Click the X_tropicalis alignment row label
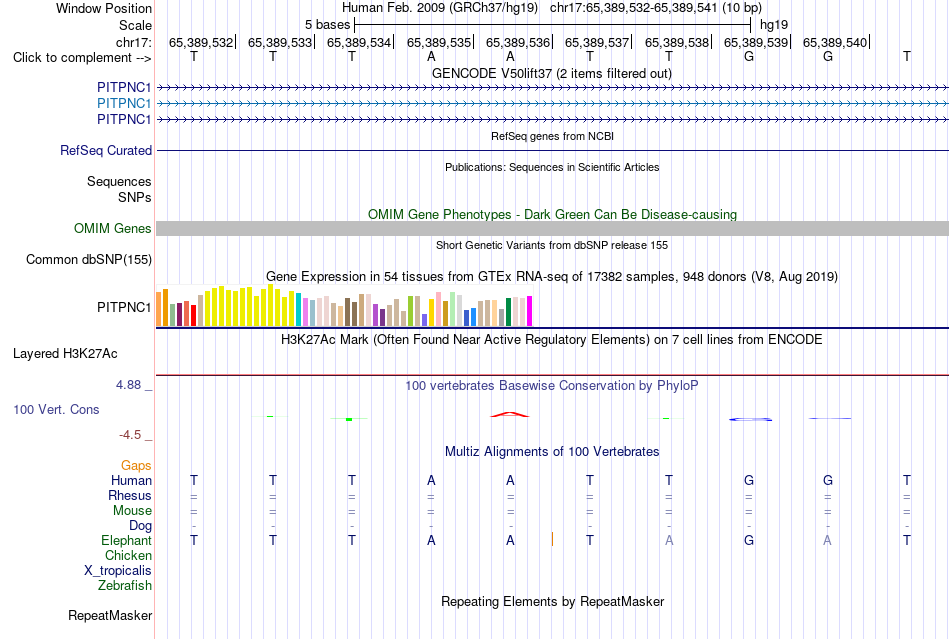 click(118, 571)
